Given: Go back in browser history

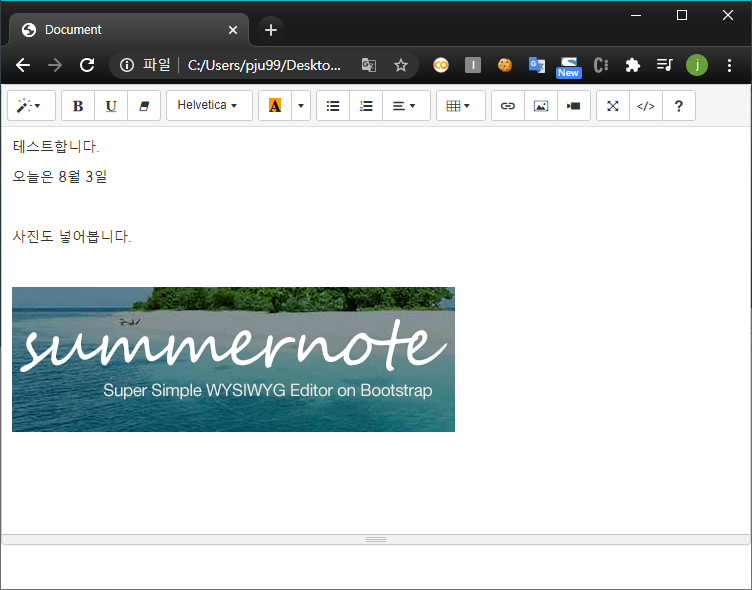Looking at the screenshot, I should pyautogui.click(x=23, y=65).
